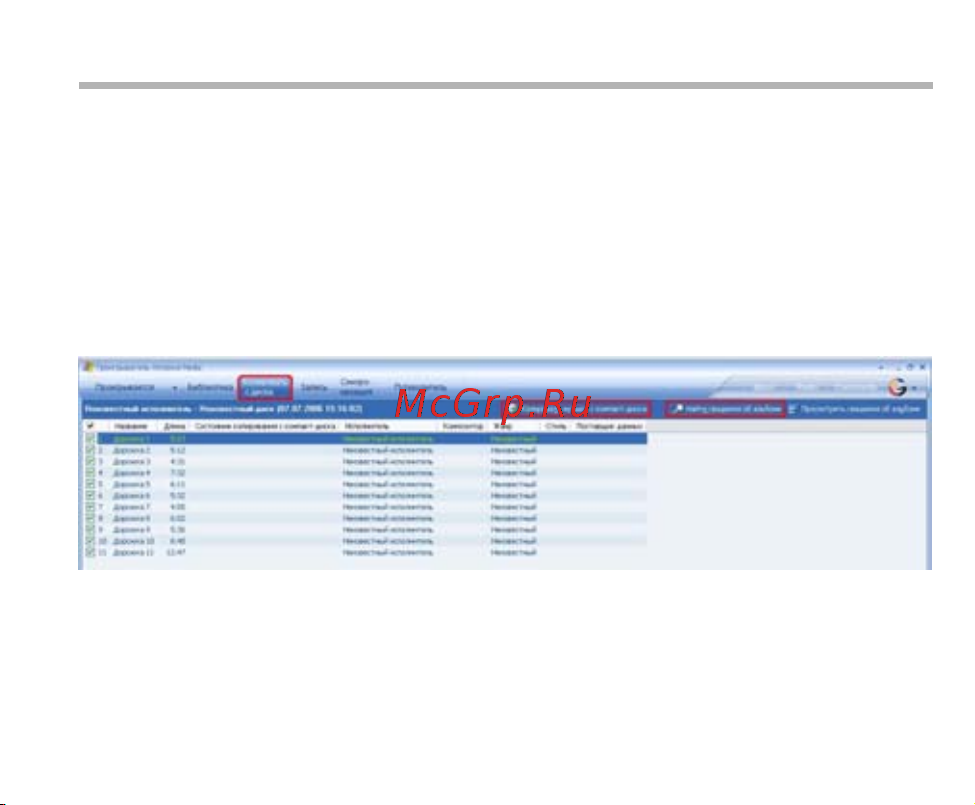
Task: Open the Путеводитель (Media Guide) tab
Action: pyautogui.click(x=420, y=387)
